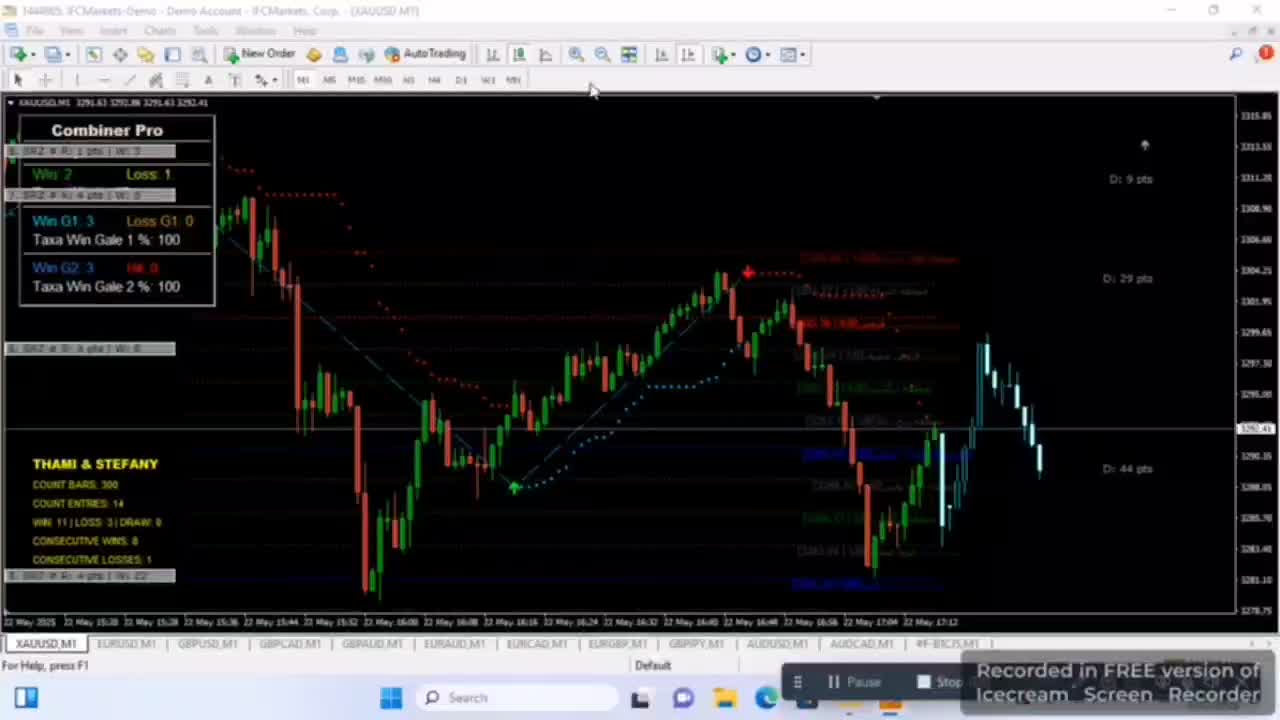
Task: Click the Zoom Out magnifier icon
Action: tap(602, 54)
